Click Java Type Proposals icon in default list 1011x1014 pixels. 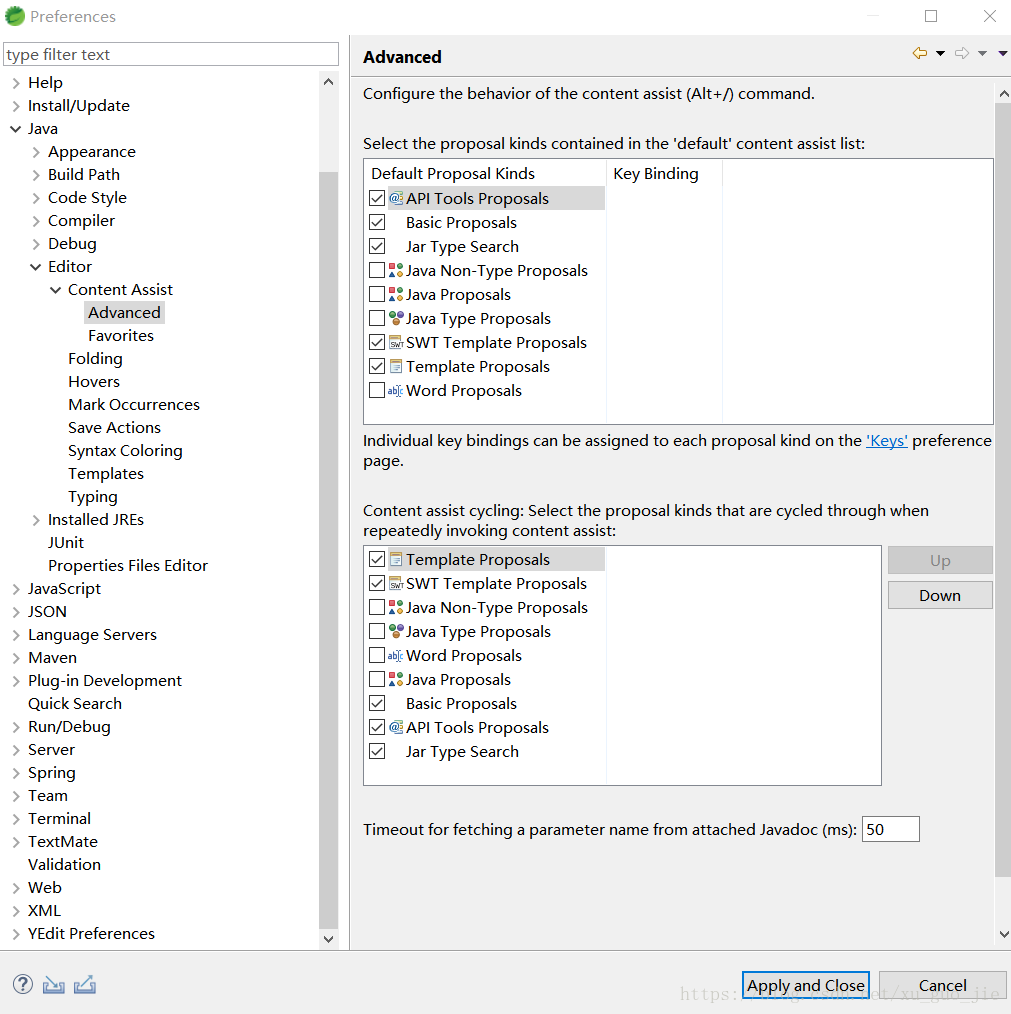pos(396,318)
